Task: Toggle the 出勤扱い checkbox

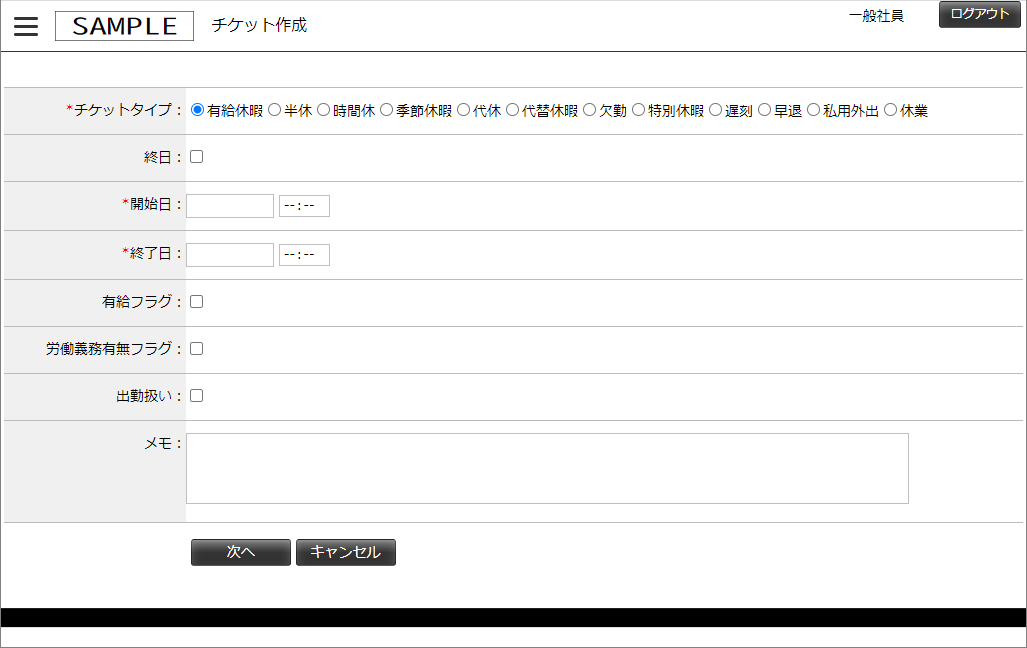Action: pos(196,396)
